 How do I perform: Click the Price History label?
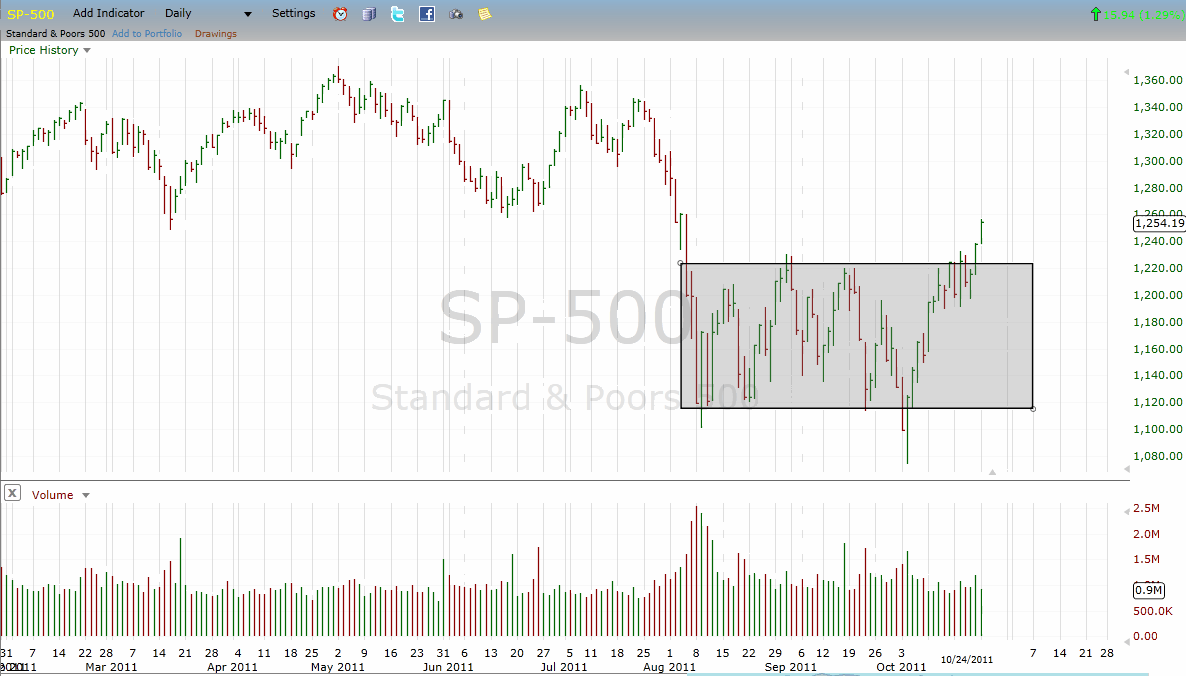[x=44, y=50]
